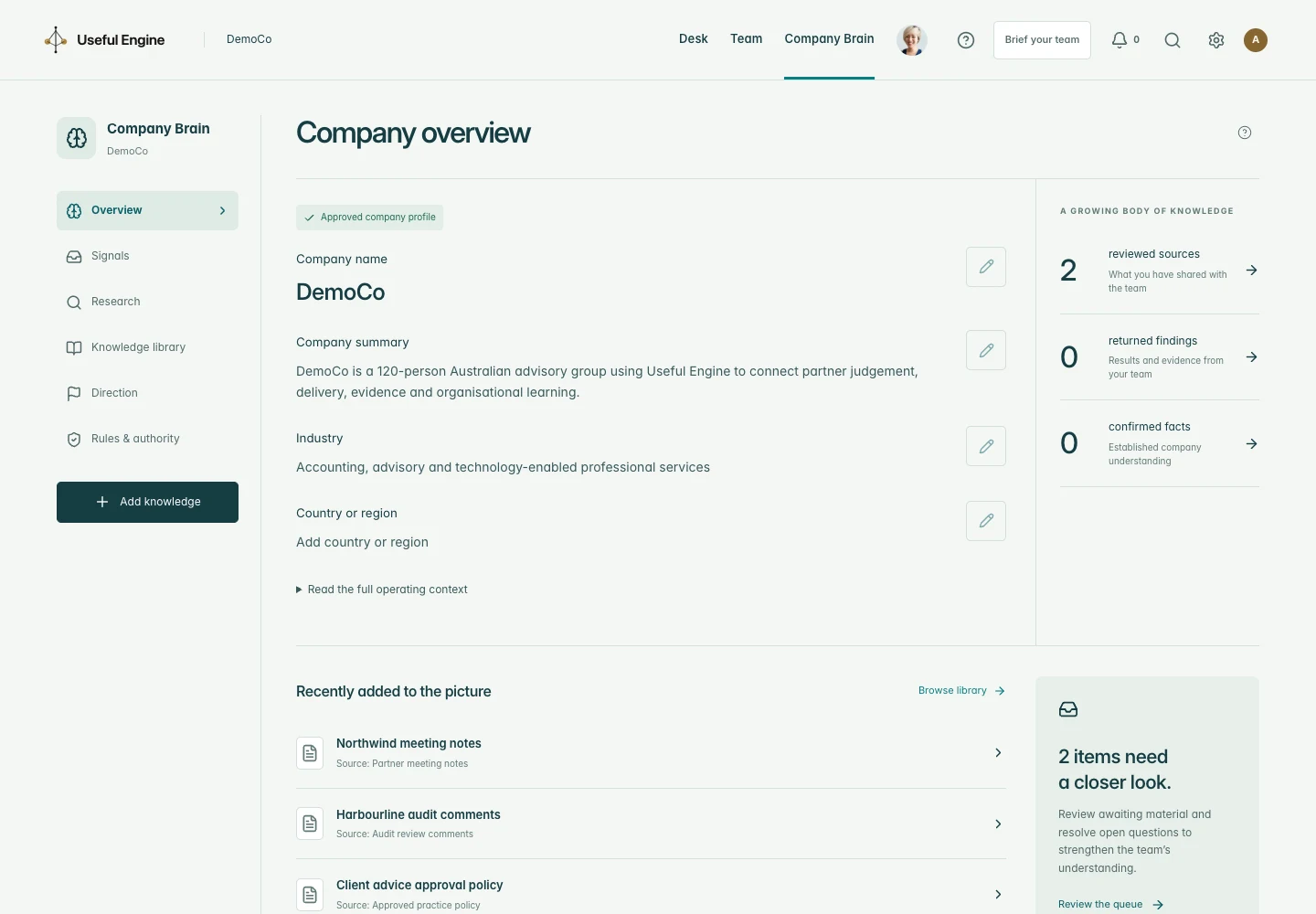Open the settings gear
Image resolution: width=1316 pixels, height=914 pixels.
pyautogui.click(x=1216, y=40)
